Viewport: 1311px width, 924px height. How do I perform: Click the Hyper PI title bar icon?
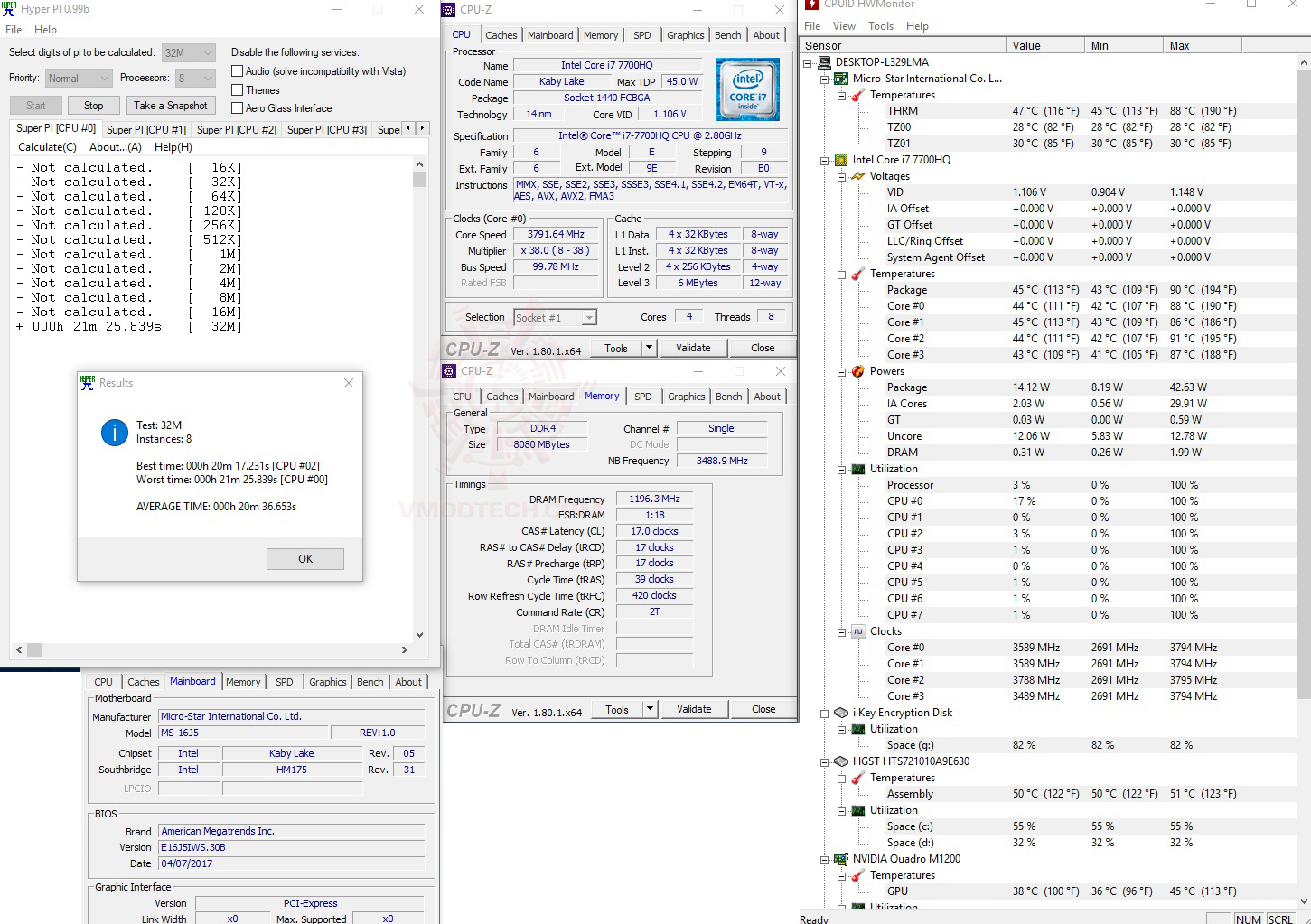[9, 9]
